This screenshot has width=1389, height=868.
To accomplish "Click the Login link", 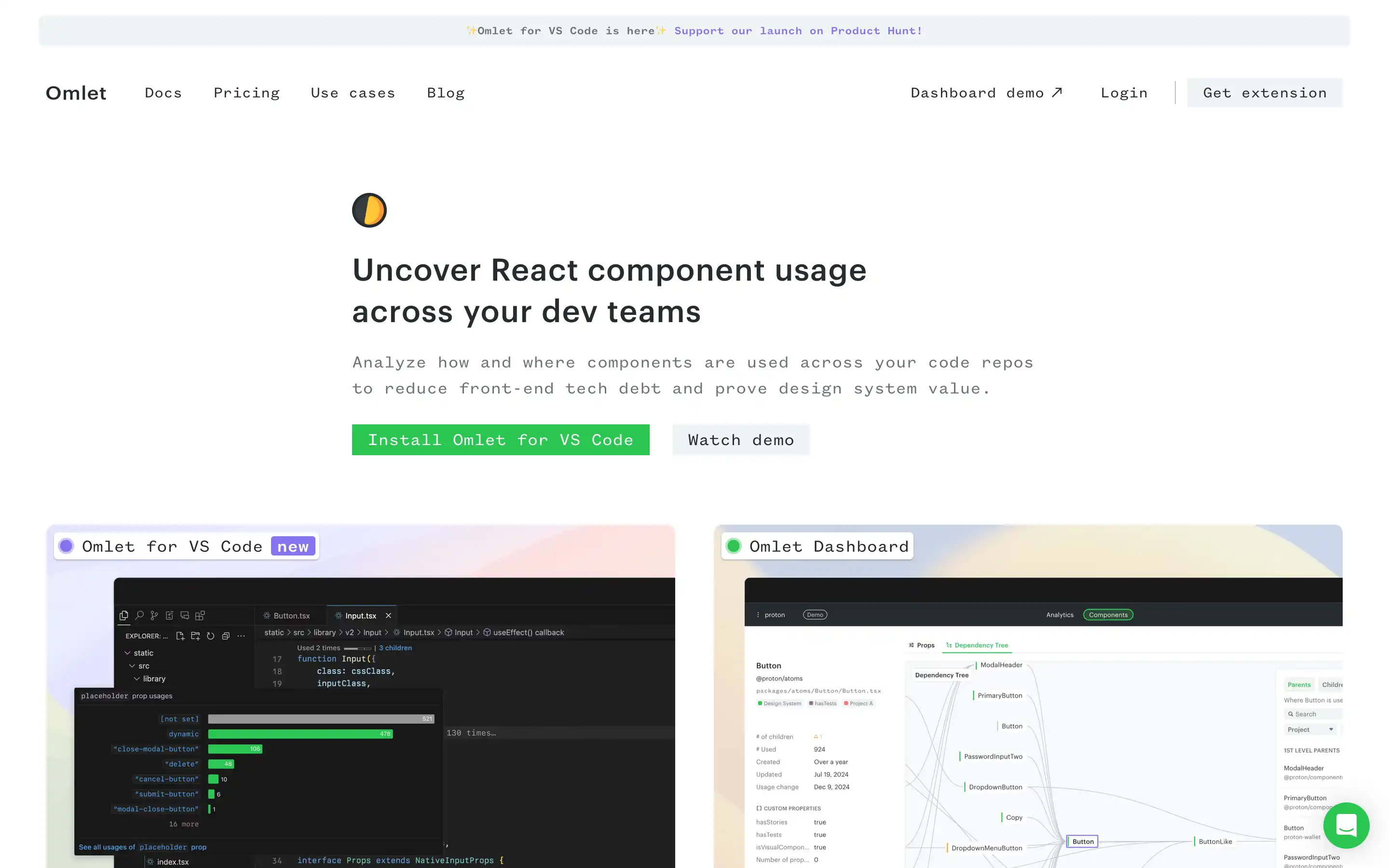I will point(1124,93).
